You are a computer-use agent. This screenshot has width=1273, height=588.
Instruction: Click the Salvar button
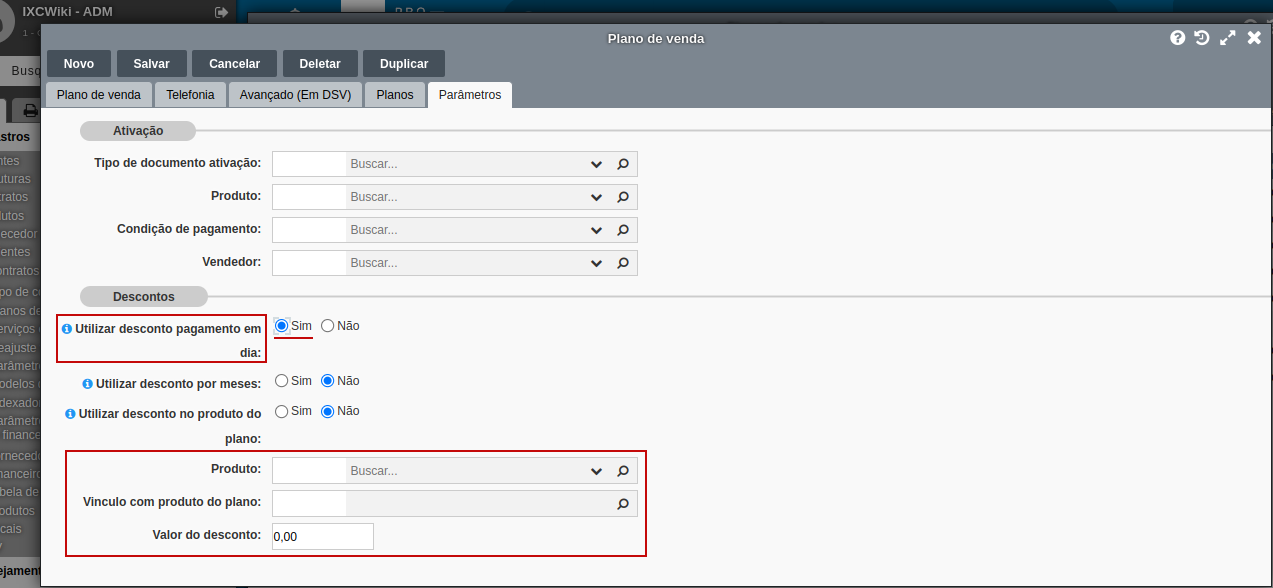[x=151, y=64]
